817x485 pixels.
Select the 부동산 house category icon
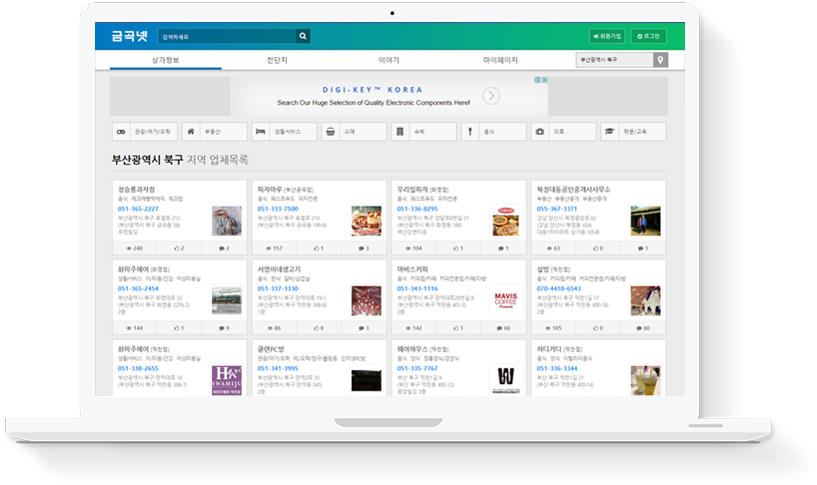(x=191, y=131)
